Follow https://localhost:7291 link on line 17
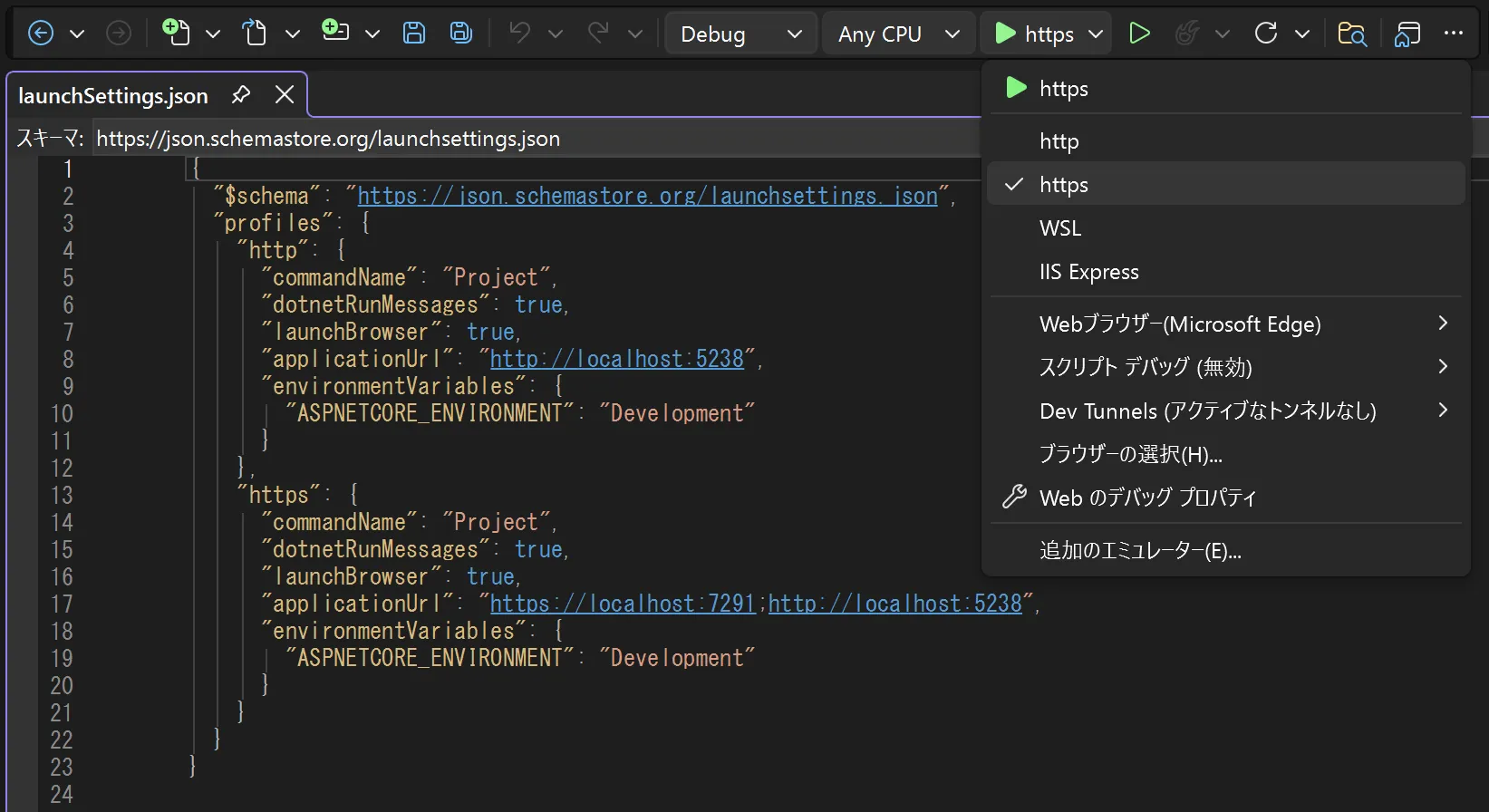1489x812 pixels. pos(622,604)
